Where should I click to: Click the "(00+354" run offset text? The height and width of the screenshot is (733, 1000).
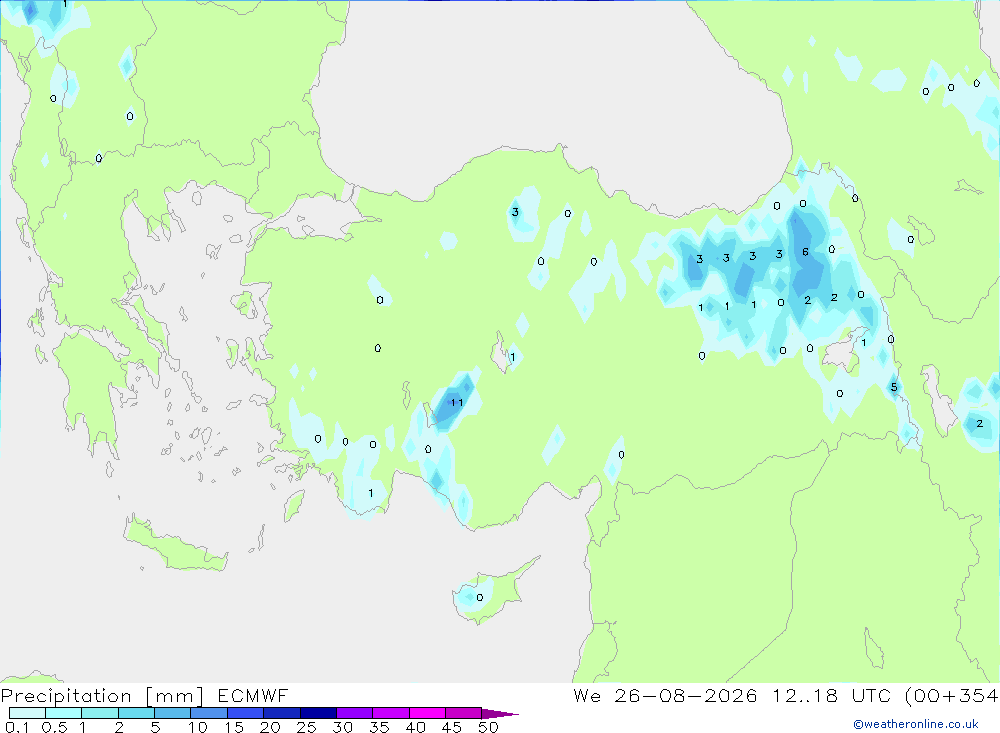[952, 696]
